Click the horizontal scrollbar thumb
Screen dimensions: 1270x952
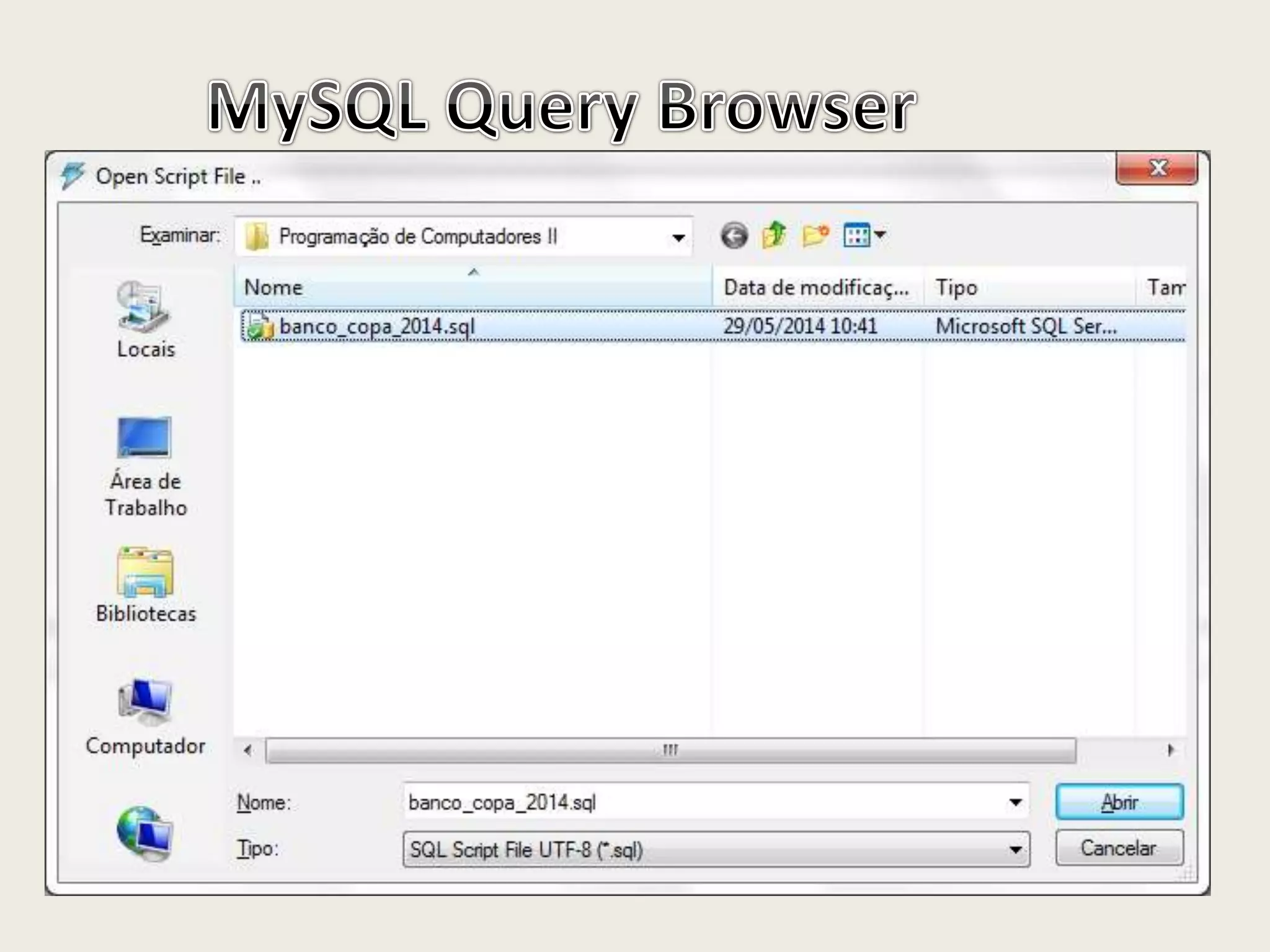(x=670, y=751)
